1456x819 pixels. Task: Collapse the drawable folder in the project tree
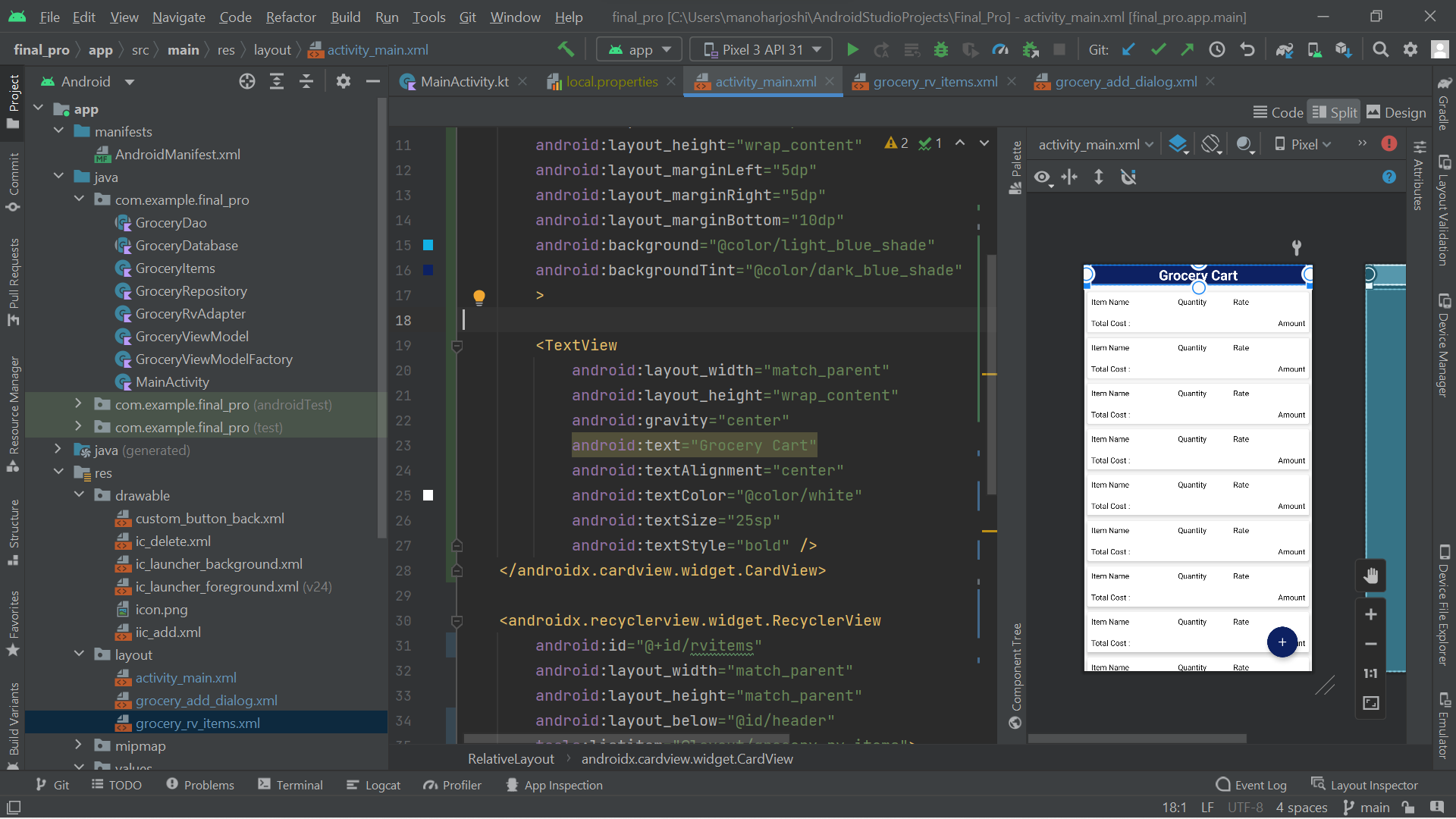[x=79, y=495]
